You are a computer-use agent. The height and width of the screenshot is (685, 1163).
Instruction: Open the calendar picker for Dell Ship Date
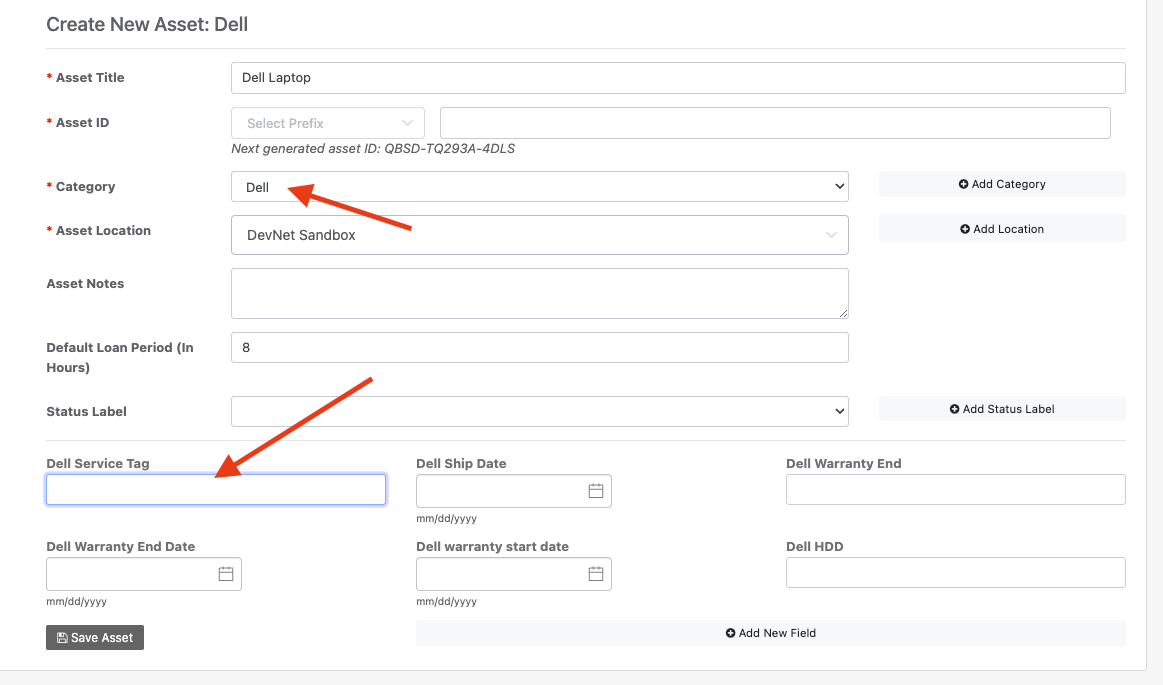(x=595, y=491)
